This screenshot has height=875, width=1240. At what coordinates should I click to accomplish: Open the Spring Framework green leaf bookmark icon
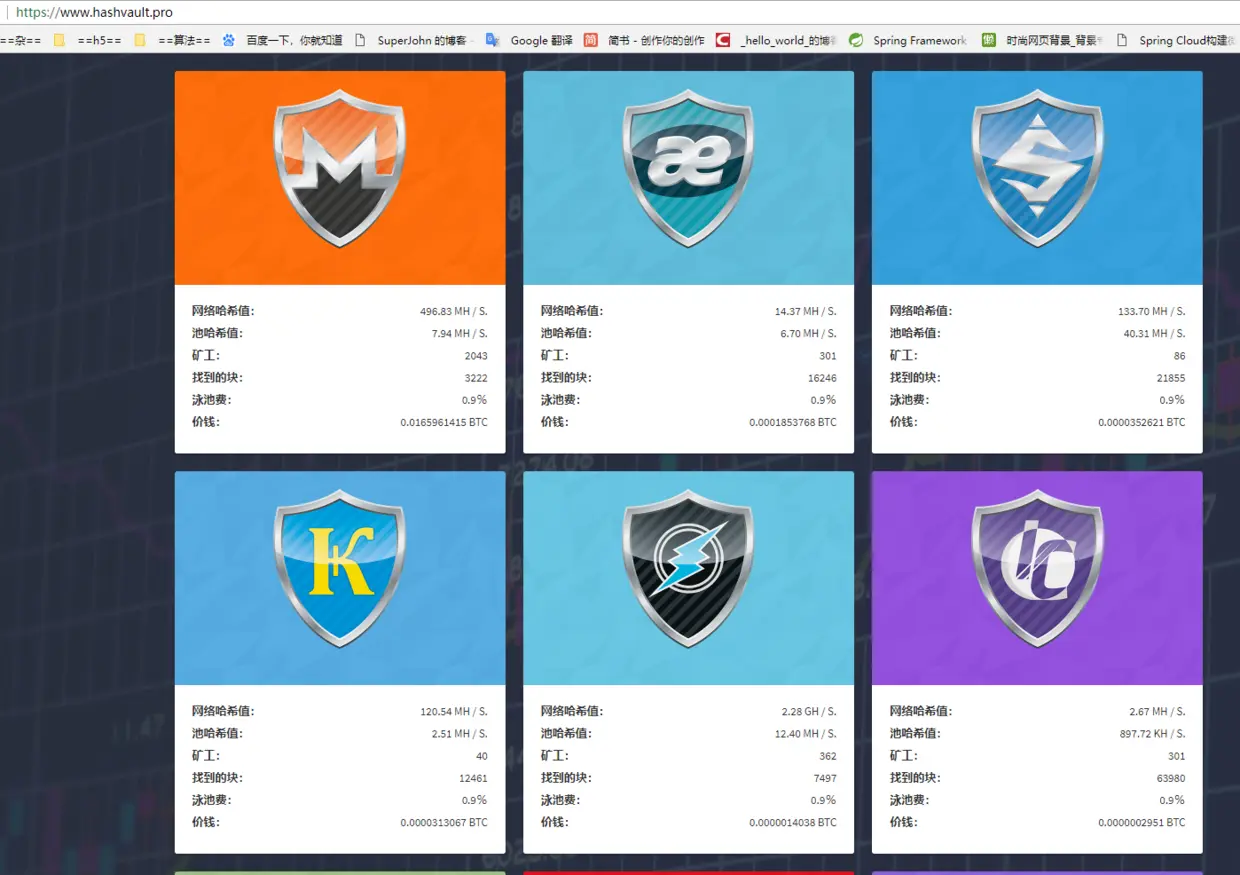[x=856, y=40]
